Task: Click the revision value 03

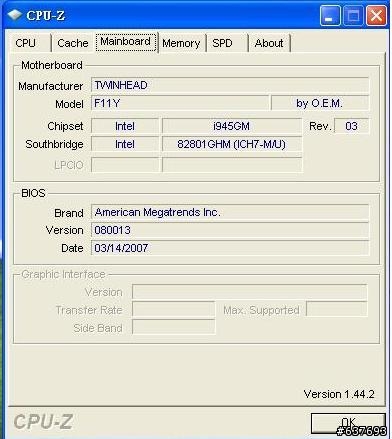Action: [351, 126]
